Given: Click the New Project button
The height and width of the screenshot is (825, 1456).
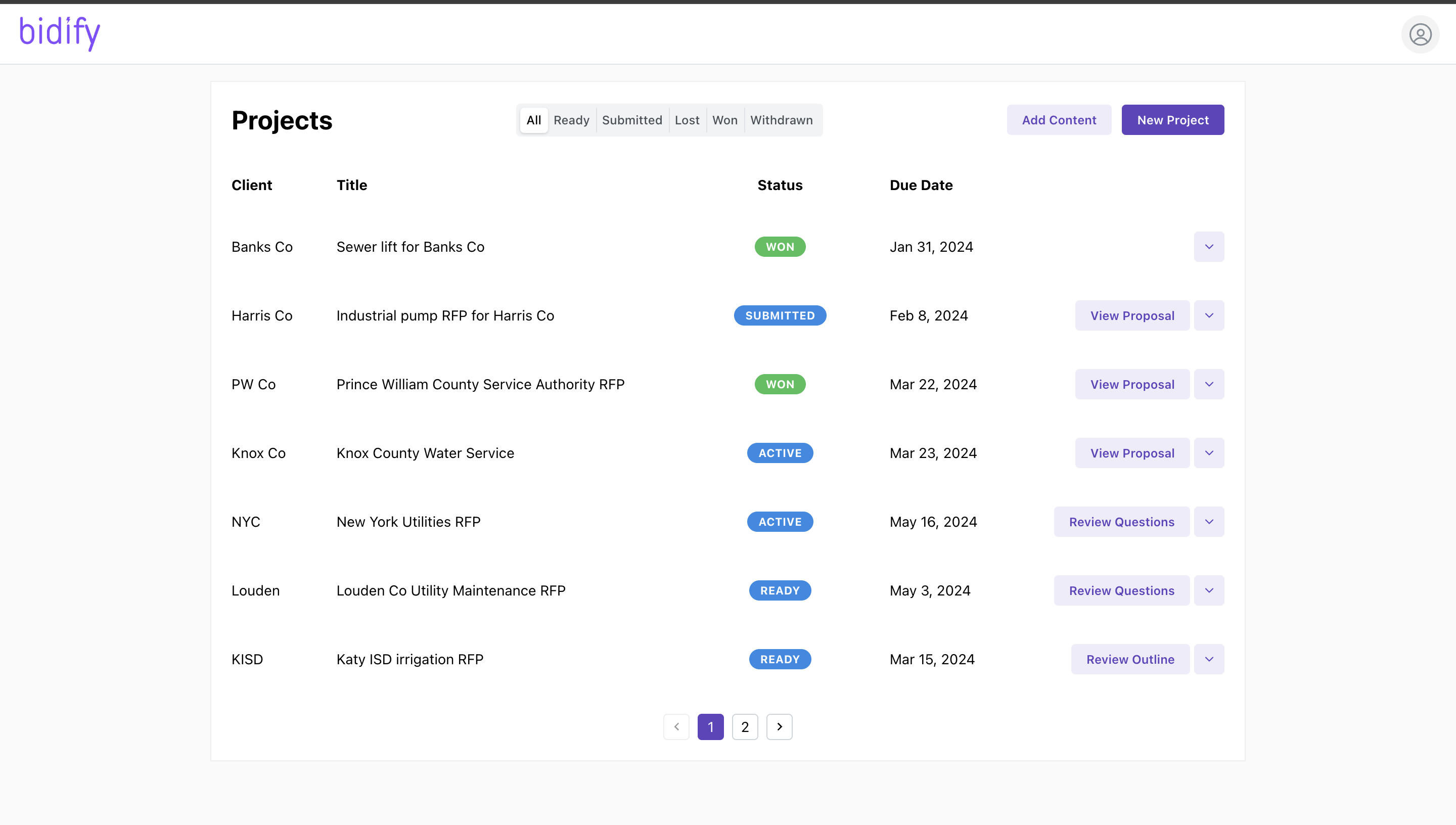Looking at the screenshot, I should 1172,120.
